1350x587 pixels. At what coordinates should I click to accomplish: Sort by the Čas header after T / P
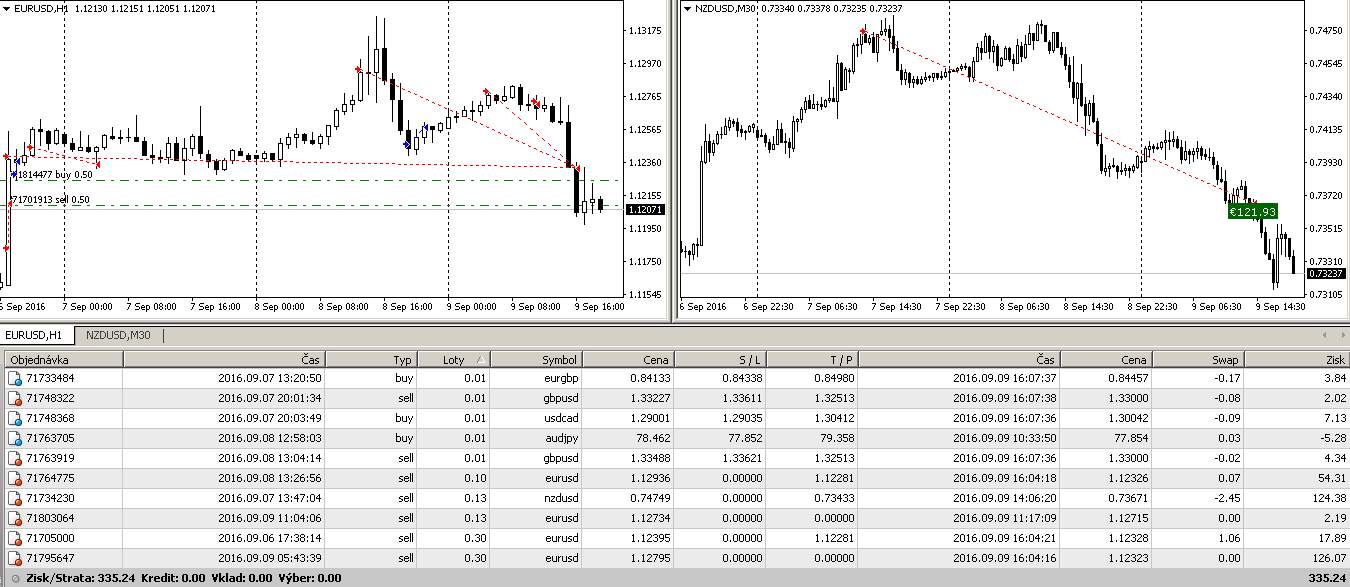960,360
